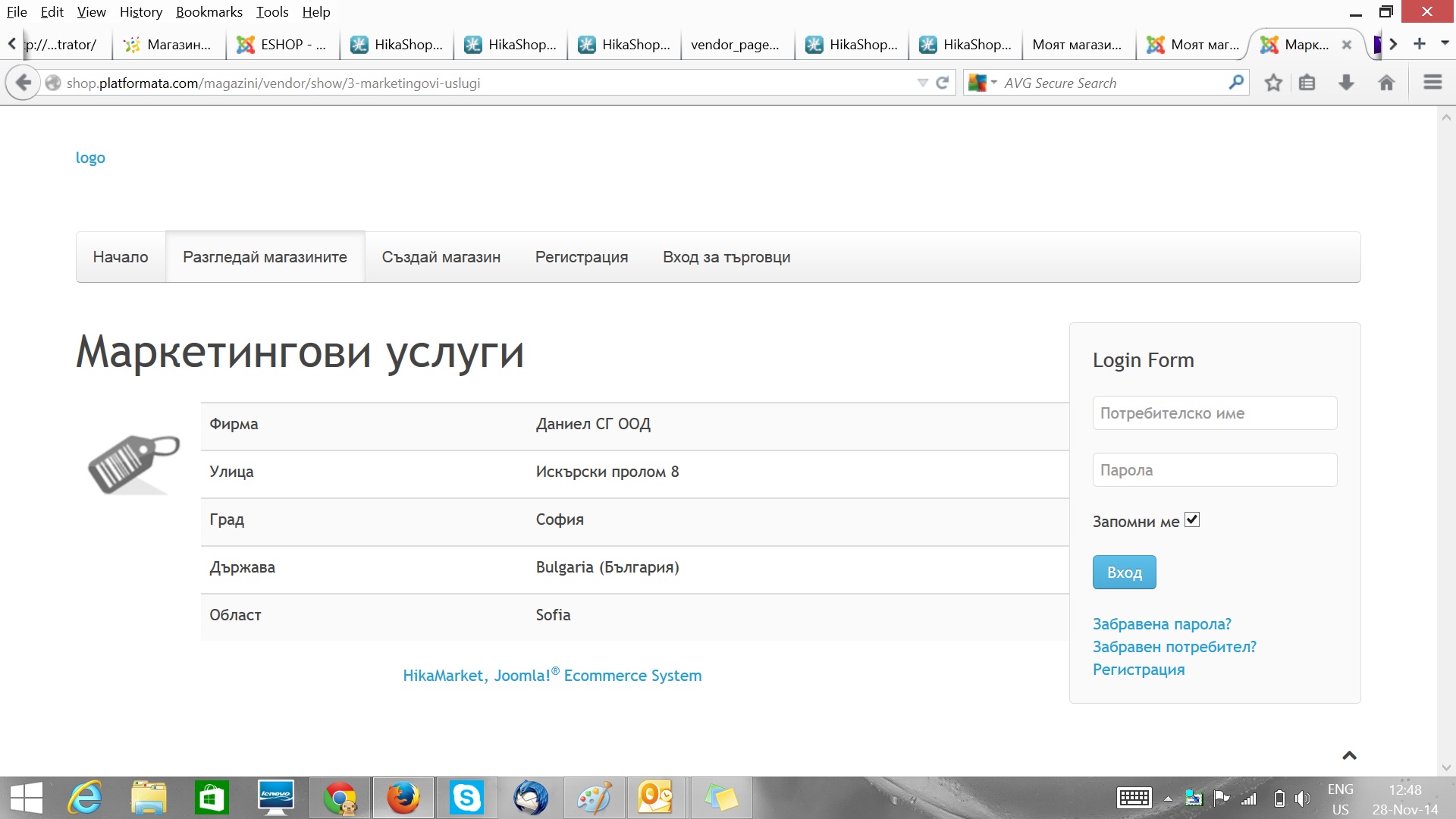Click the search magnifier icon
Image resolution: width=1456 pixels, height=819 pixels.
[1236, 82]
